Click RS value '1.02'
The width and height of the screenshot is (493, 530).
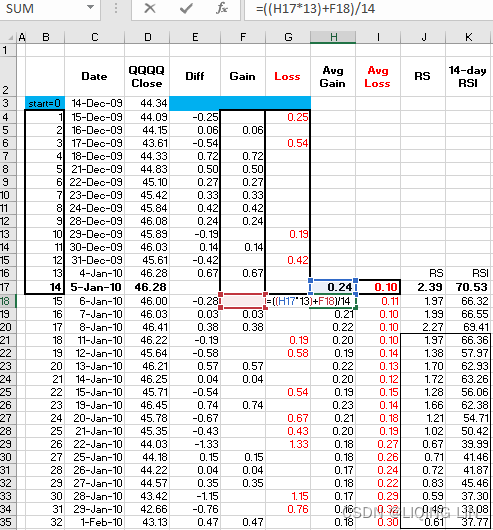tap(423, 431)
